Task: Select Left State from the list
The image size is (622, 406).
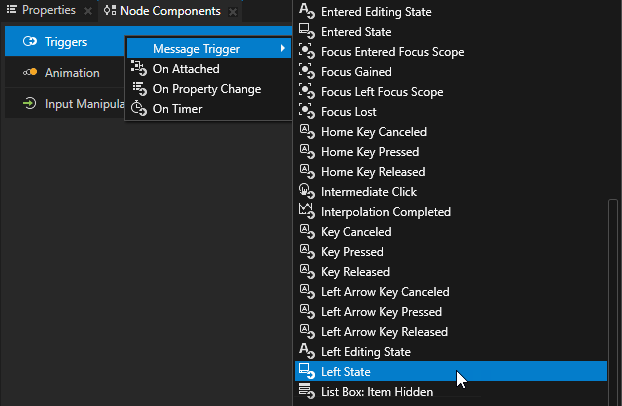Action: tap(346, 372)
